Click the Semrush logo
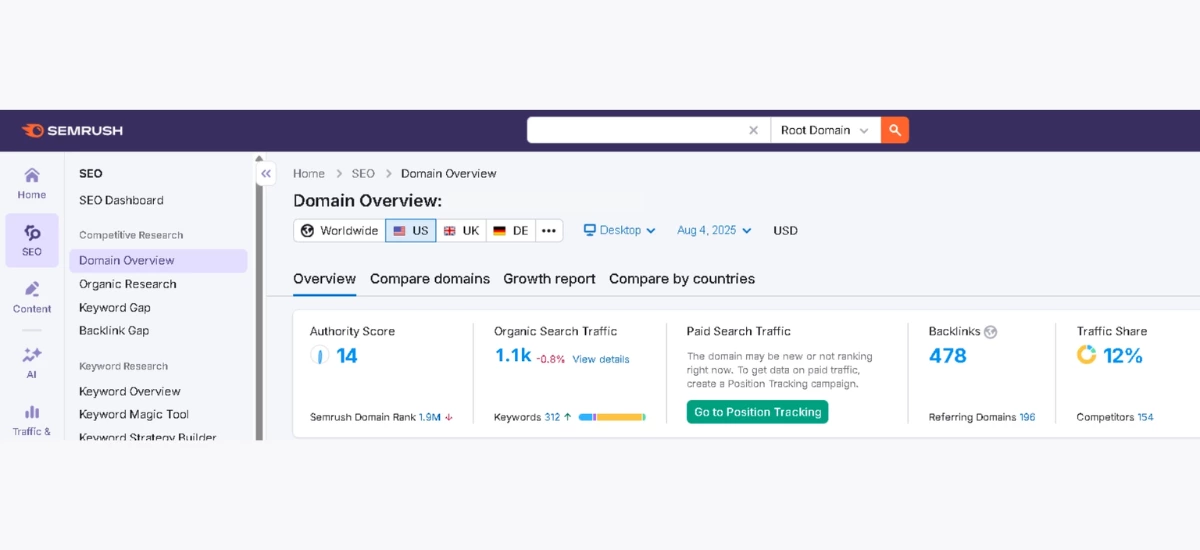The width and height of the screenshot is (1200, 550). tap(72, 130)
